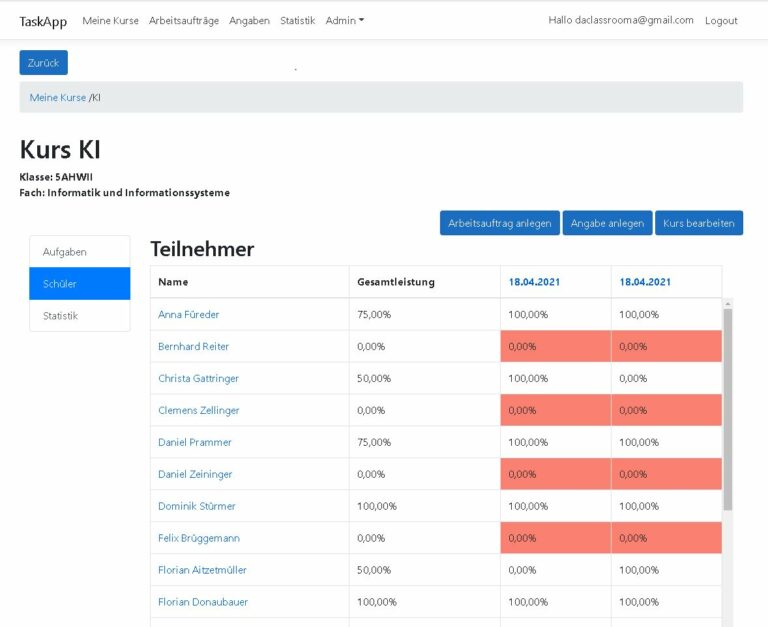
Task: Open student Florian Aitzetmüller
Action: pos(202,570)
